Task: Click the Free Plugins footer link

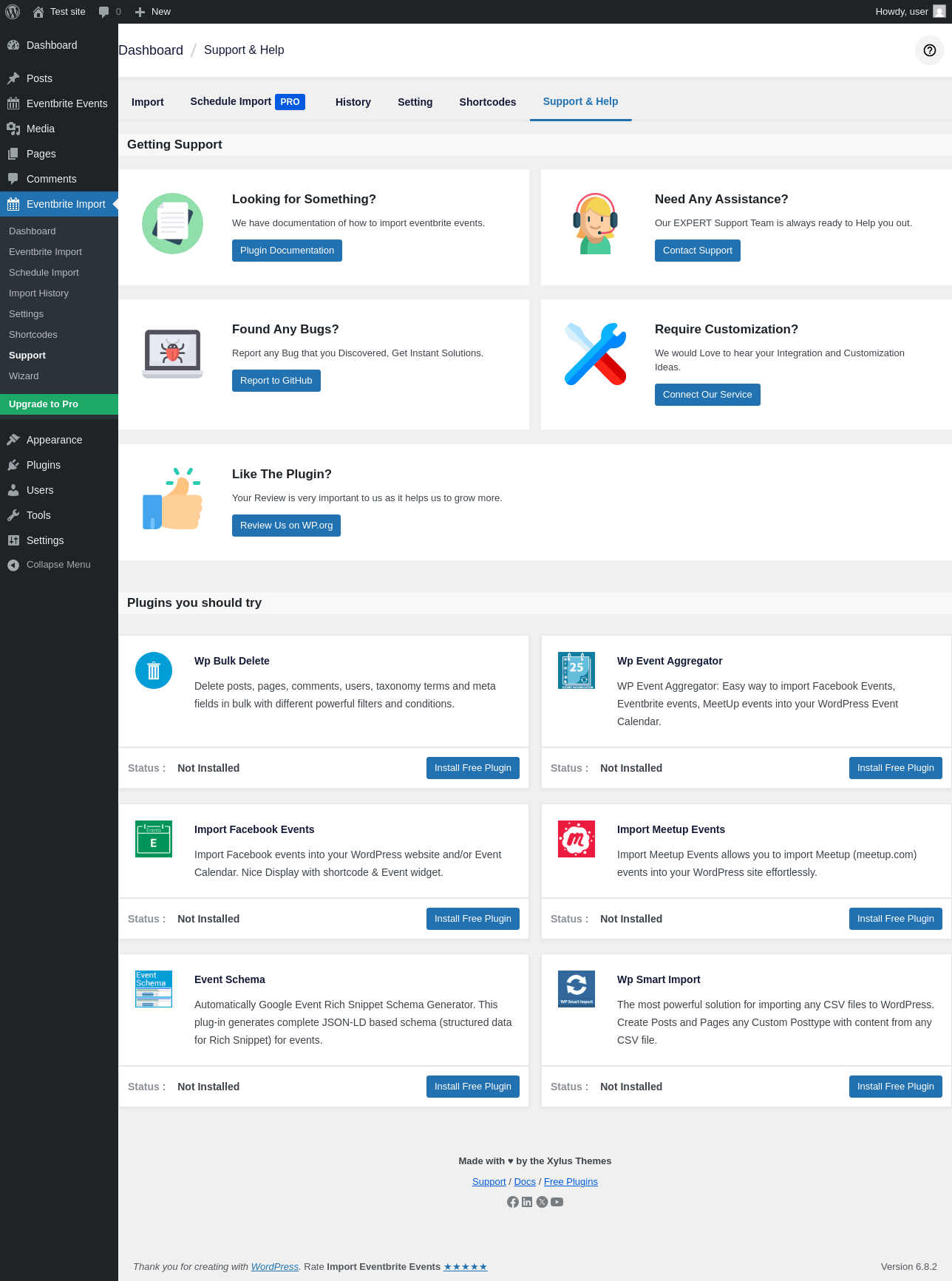Action: 571,1182
